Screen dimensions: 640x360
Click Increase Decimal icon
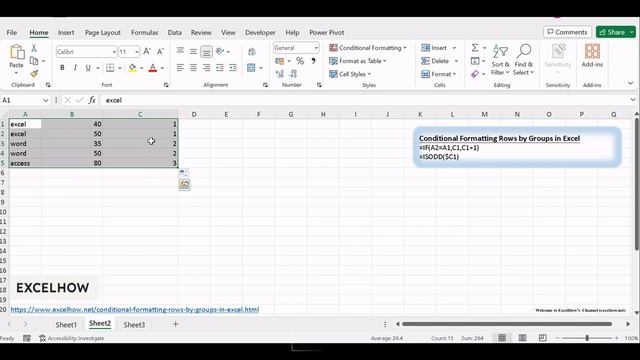pos(280,73)
